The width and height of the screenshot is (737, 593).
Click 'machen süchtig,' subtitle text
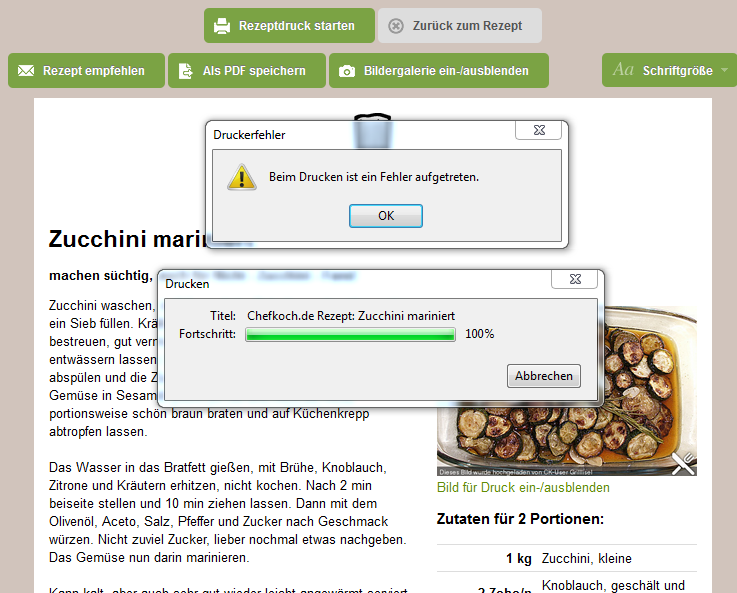point(101,275)
